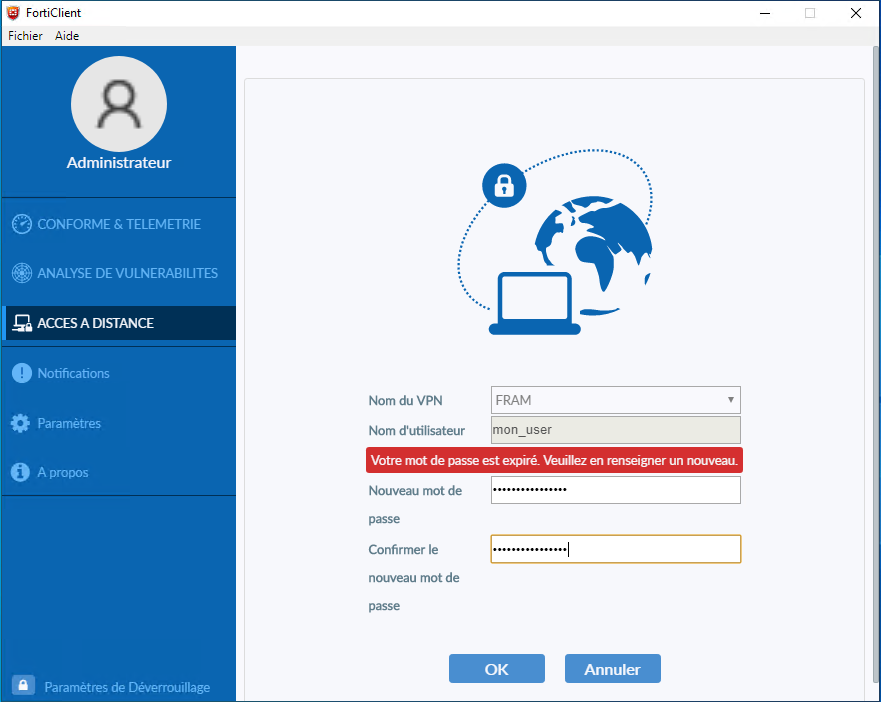
Task: Click the padlock icon for unlock settings
Action: 23,686
